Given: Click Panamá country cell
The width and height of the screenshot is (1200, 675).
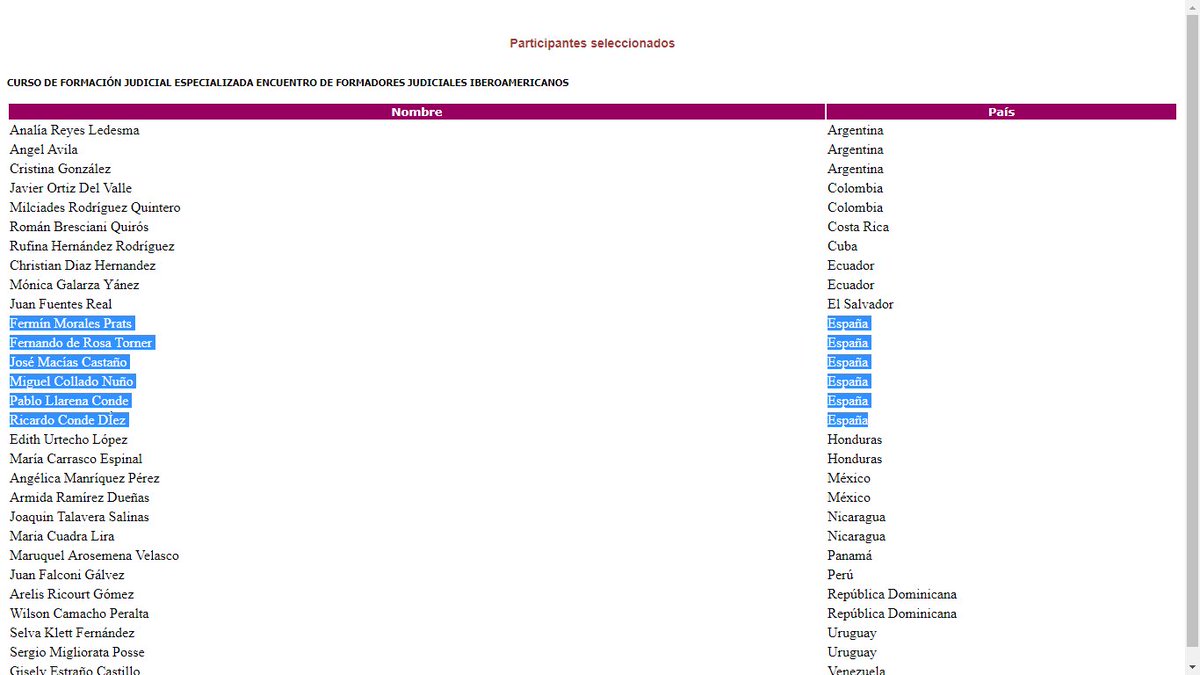Looking at the screenshot, I should (x=850, y=556).
